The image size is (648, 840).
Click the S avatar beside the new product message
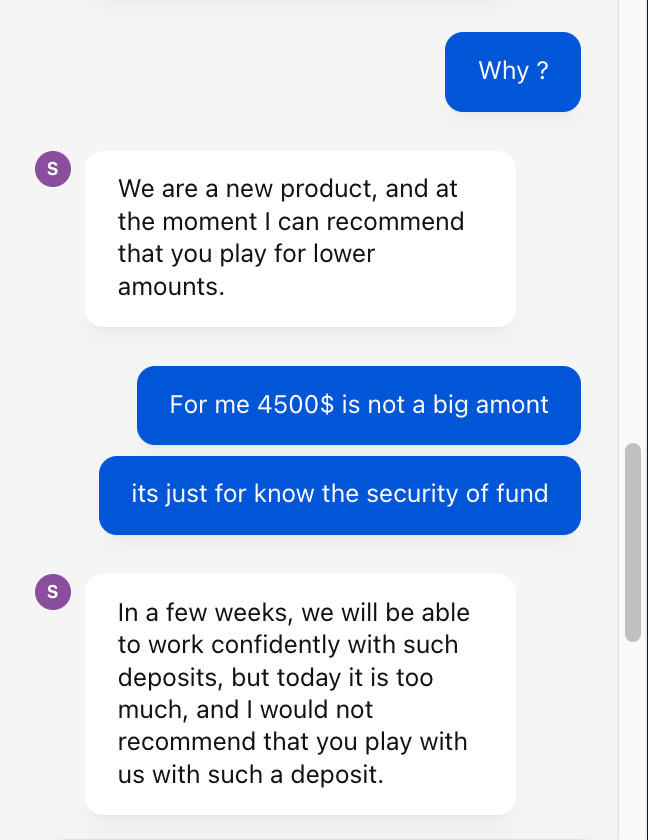point(52,169)
